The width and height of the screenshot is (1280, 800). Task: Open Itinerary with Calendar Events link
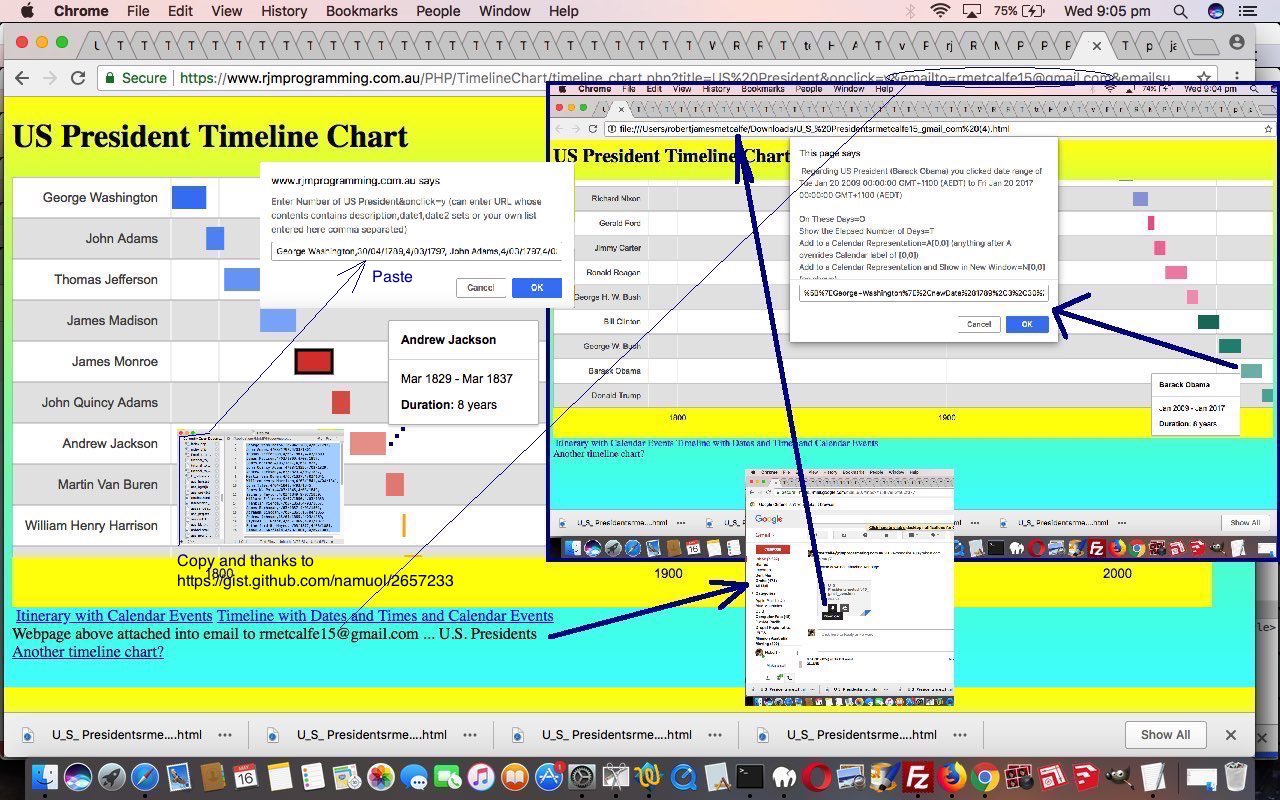[x=114, y=616]
